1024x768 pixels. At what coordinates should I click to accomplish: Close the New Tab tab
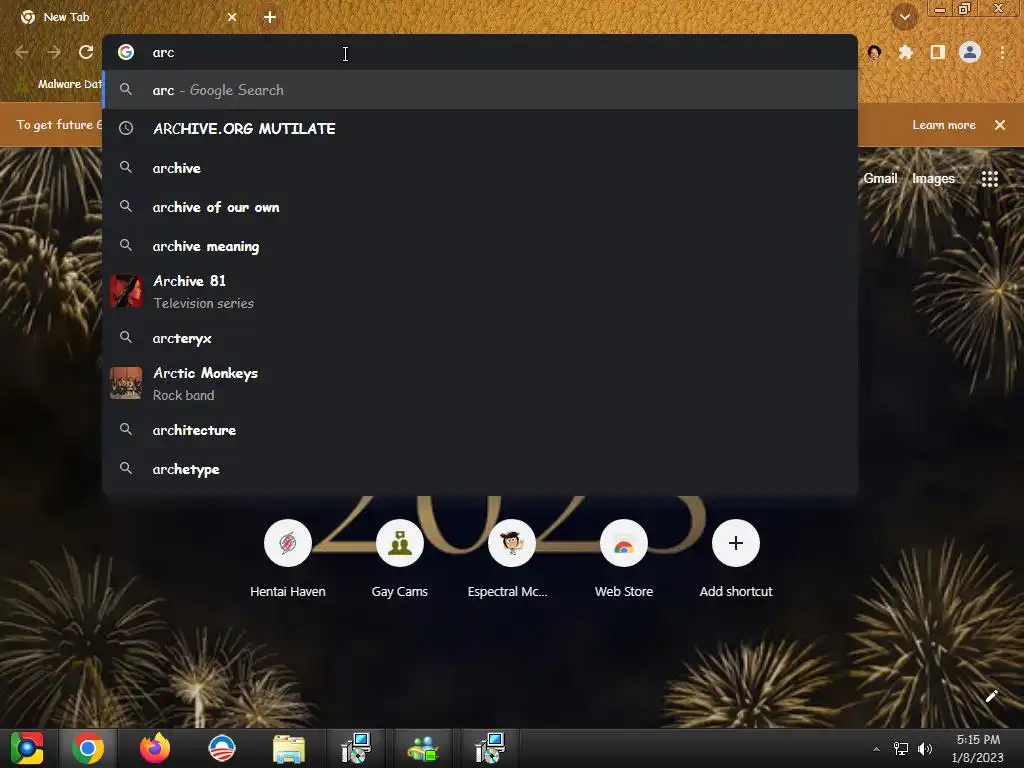(232, 17)
